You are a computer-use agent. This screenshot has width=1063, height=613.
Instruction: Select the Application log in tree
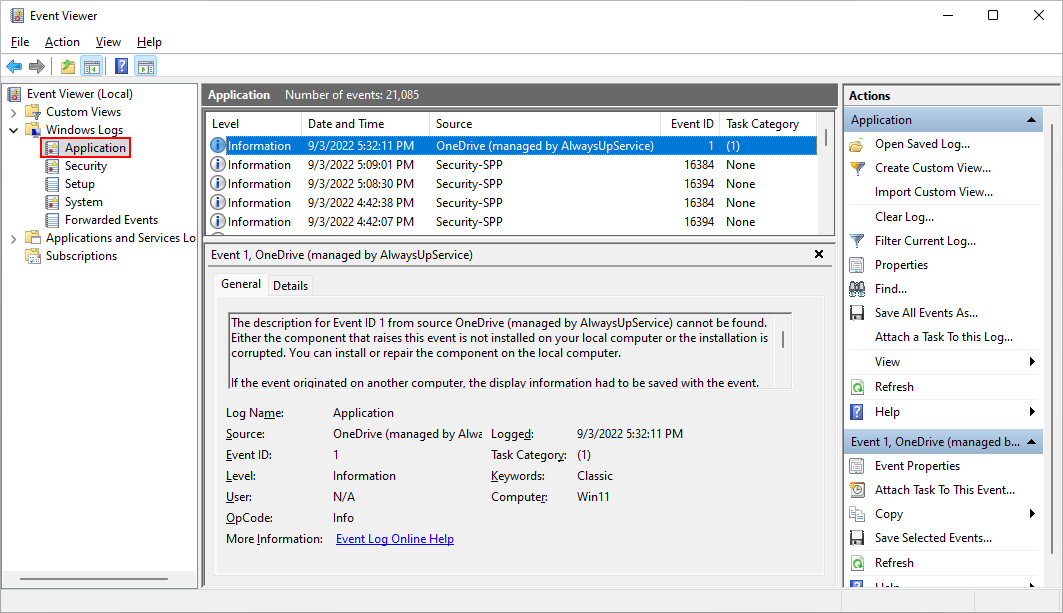click(95, 148)
